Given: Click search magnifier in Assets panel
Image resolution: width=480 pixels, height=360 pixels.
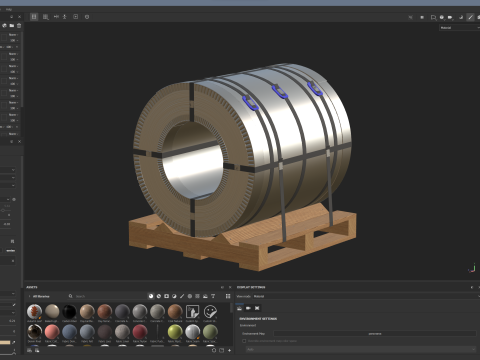Looking at the screenshot, I should [x=71, y=296].
